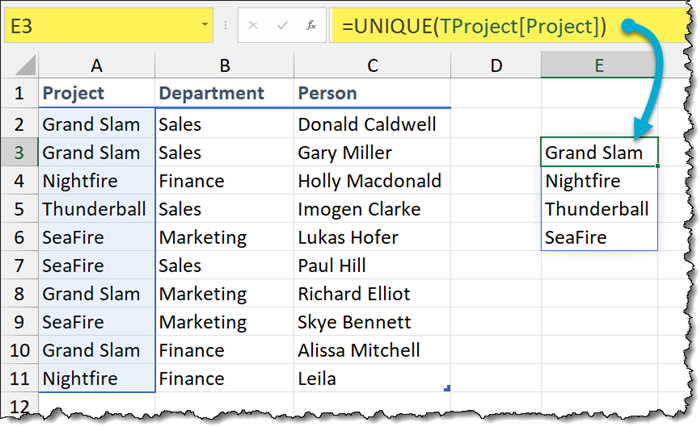Select cell E3 containing Grand Slam

click(x=598, y=153)
